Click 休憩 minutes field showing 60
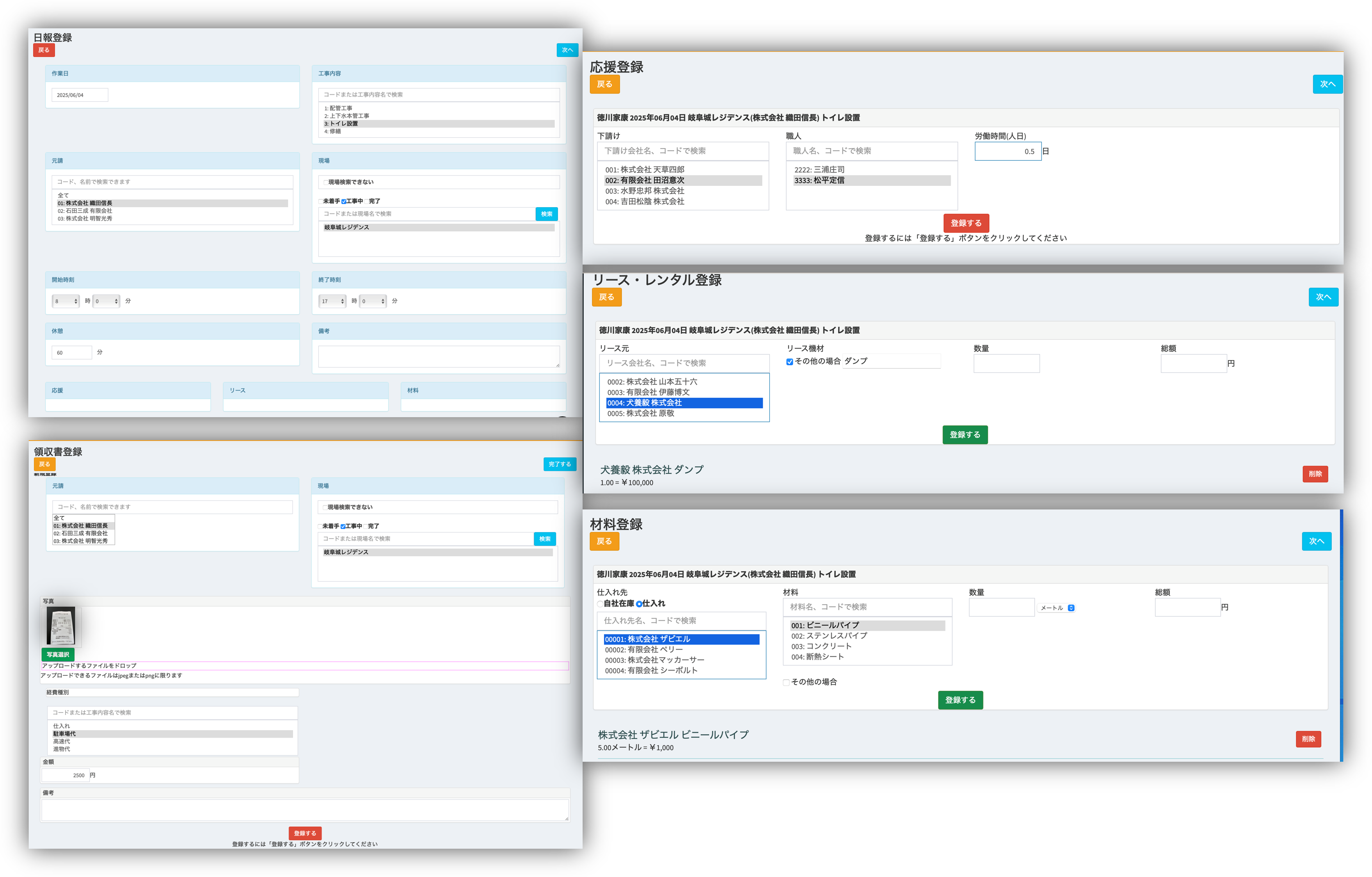The height and width of the screenshot is (877, 1372). 72,352
